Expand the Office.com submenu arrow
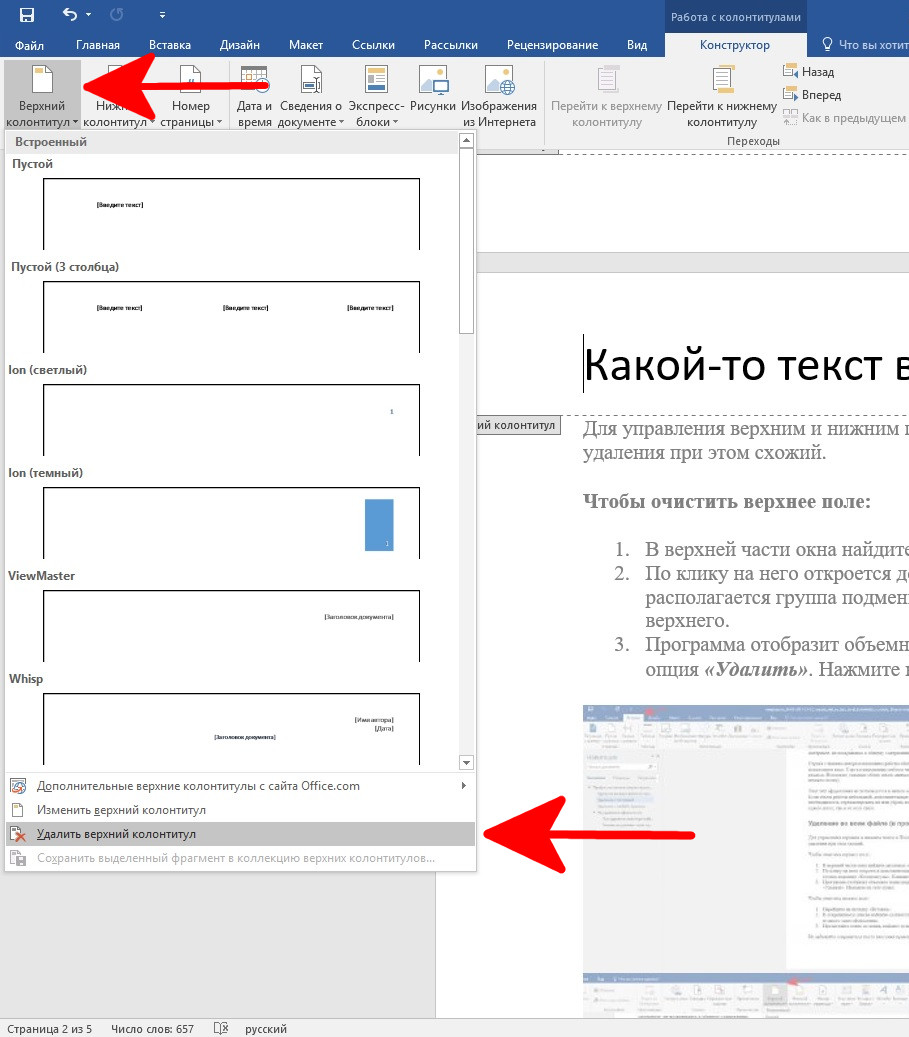The height and width of the screenshot is (1037, 909). click(x=464, y=786)
